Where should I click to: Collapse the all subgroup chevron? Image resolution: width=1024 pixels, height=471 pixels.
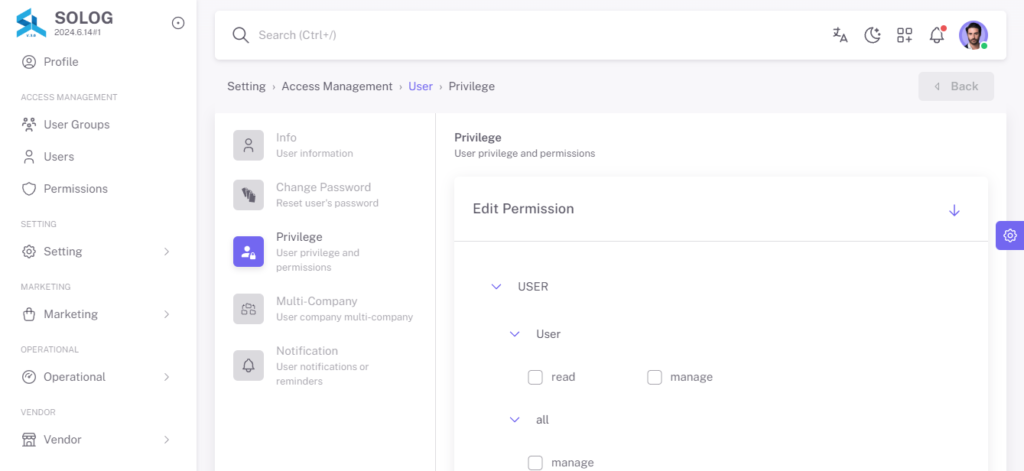coord(515,420)
